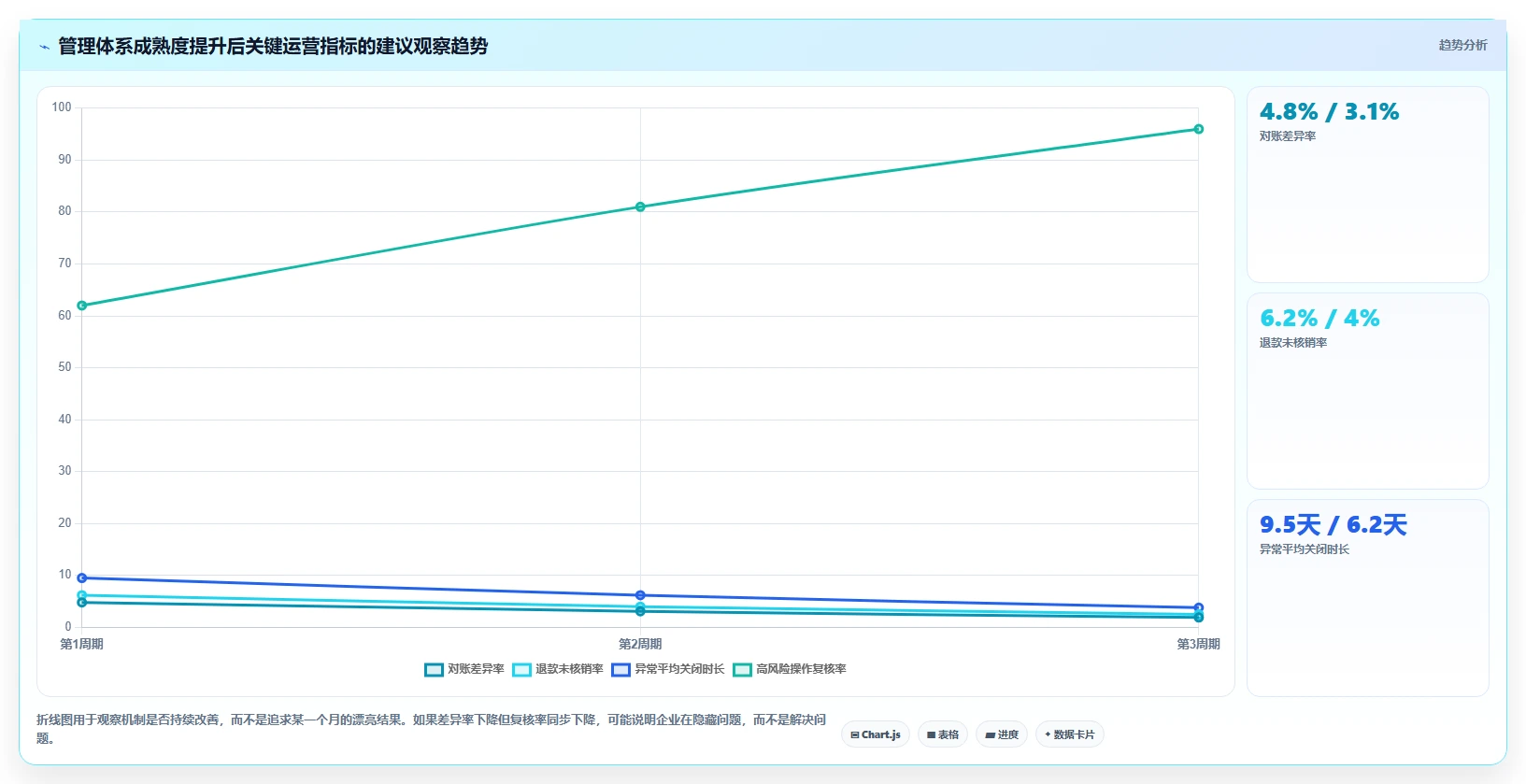Click 异常平均关闭时长 point at 第2周期
This screenshot has width=1526, height=784.
pyautogui.click(x=640, y=595)
